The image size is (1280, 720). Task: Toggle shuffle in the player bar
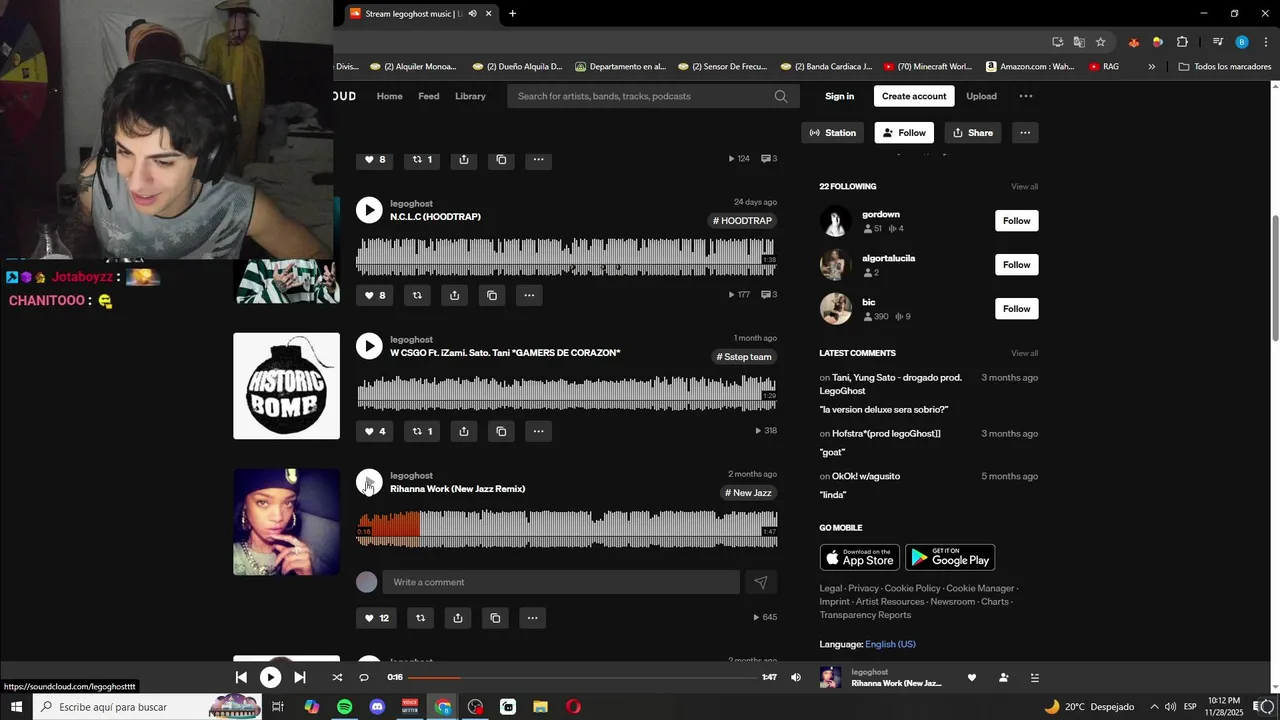tap(337, 677)
